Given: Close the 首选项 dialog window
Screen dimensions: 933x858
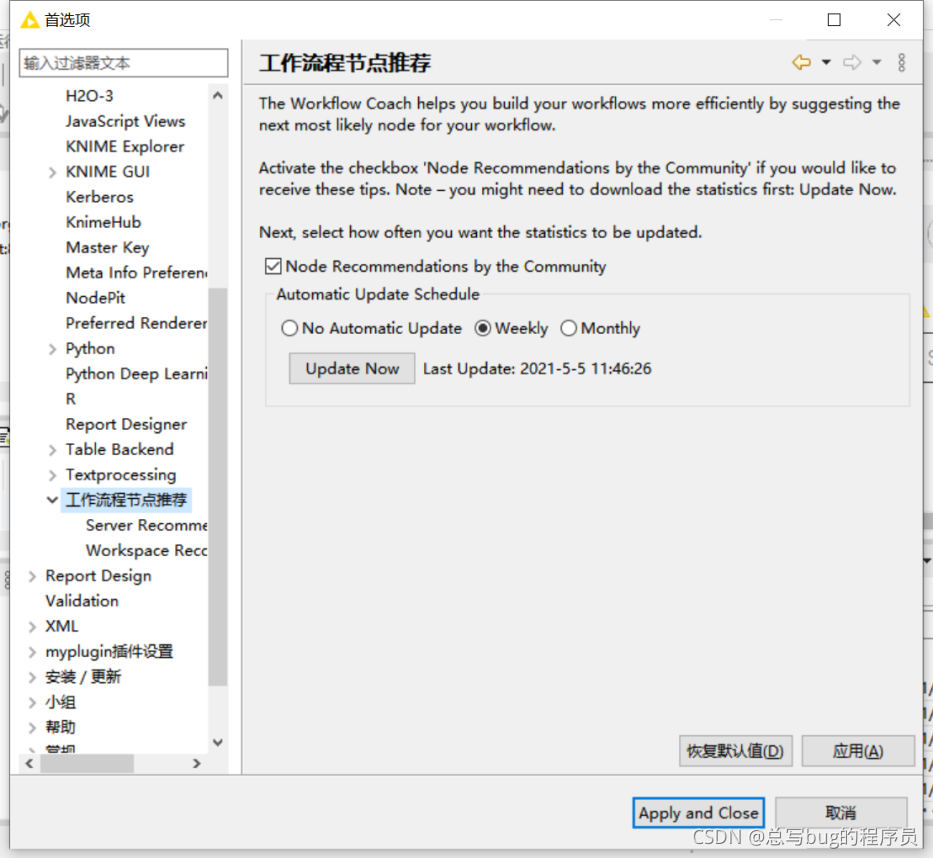Looking at the screenshot, I should click(893, 20).
